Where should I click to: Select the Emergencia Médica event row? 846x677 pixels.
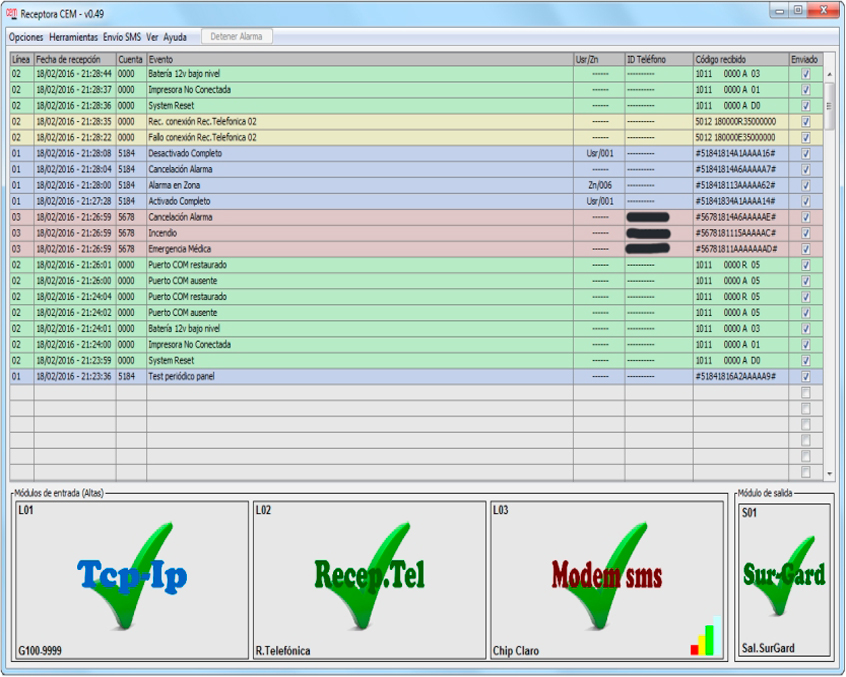click(x=360, y=249)
